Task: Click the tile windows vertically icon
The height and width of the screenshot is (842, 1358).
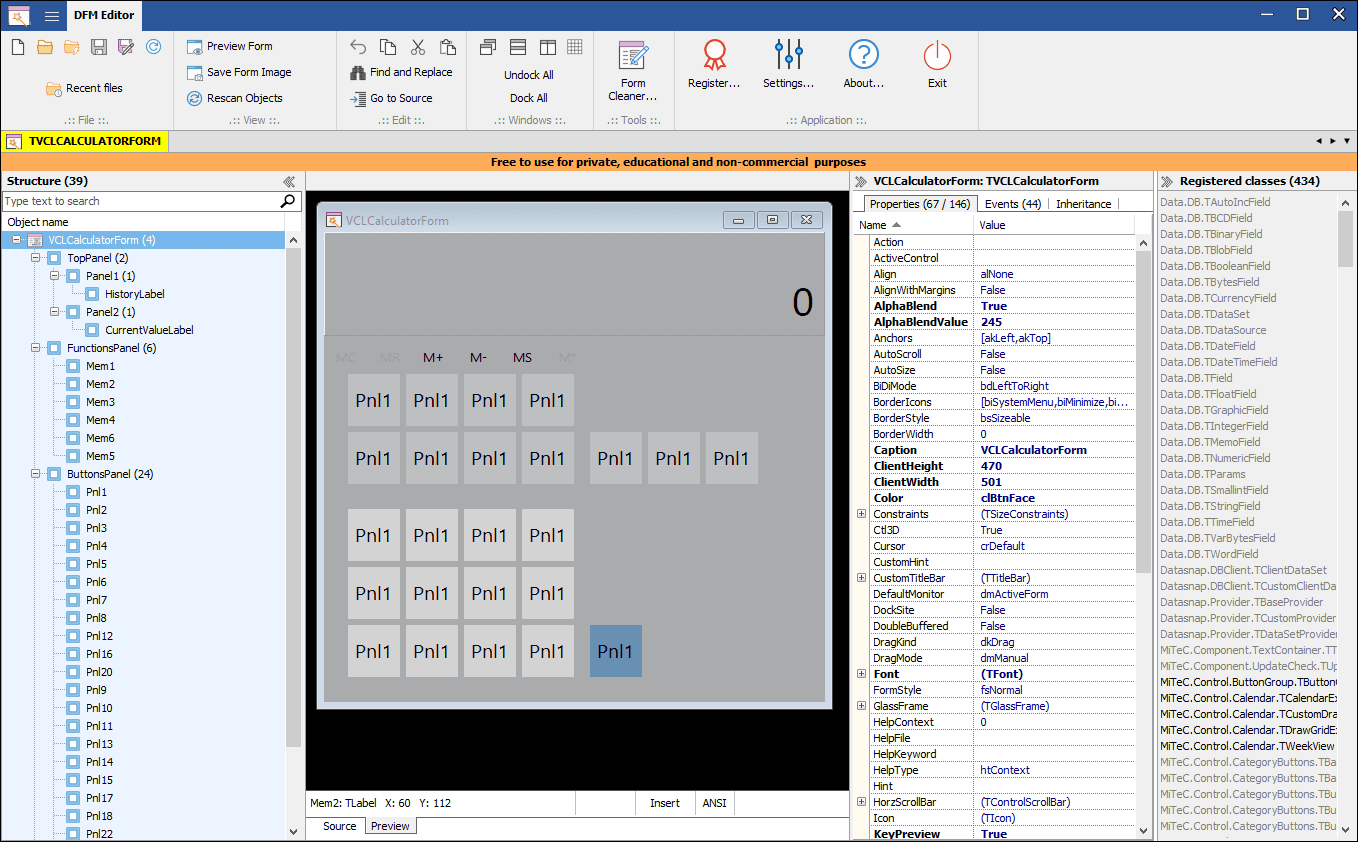Action: [547, 47]
